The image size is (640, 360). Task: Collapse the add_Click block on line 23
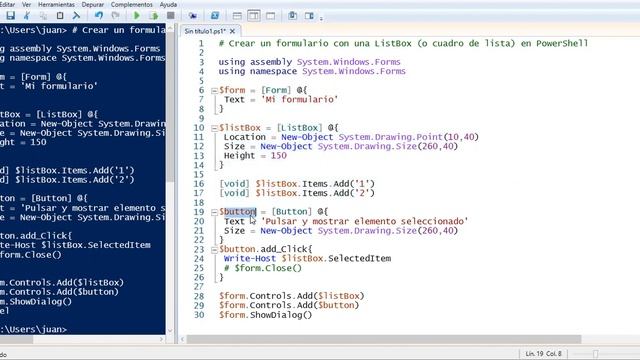(214, 250)
